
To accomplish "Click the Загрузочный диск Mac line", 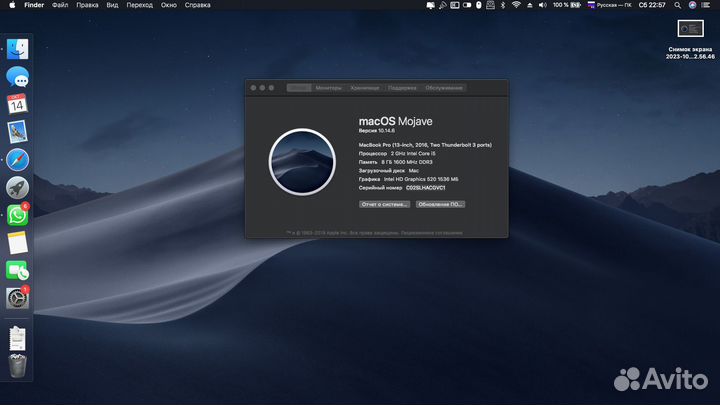I will 388,171.
